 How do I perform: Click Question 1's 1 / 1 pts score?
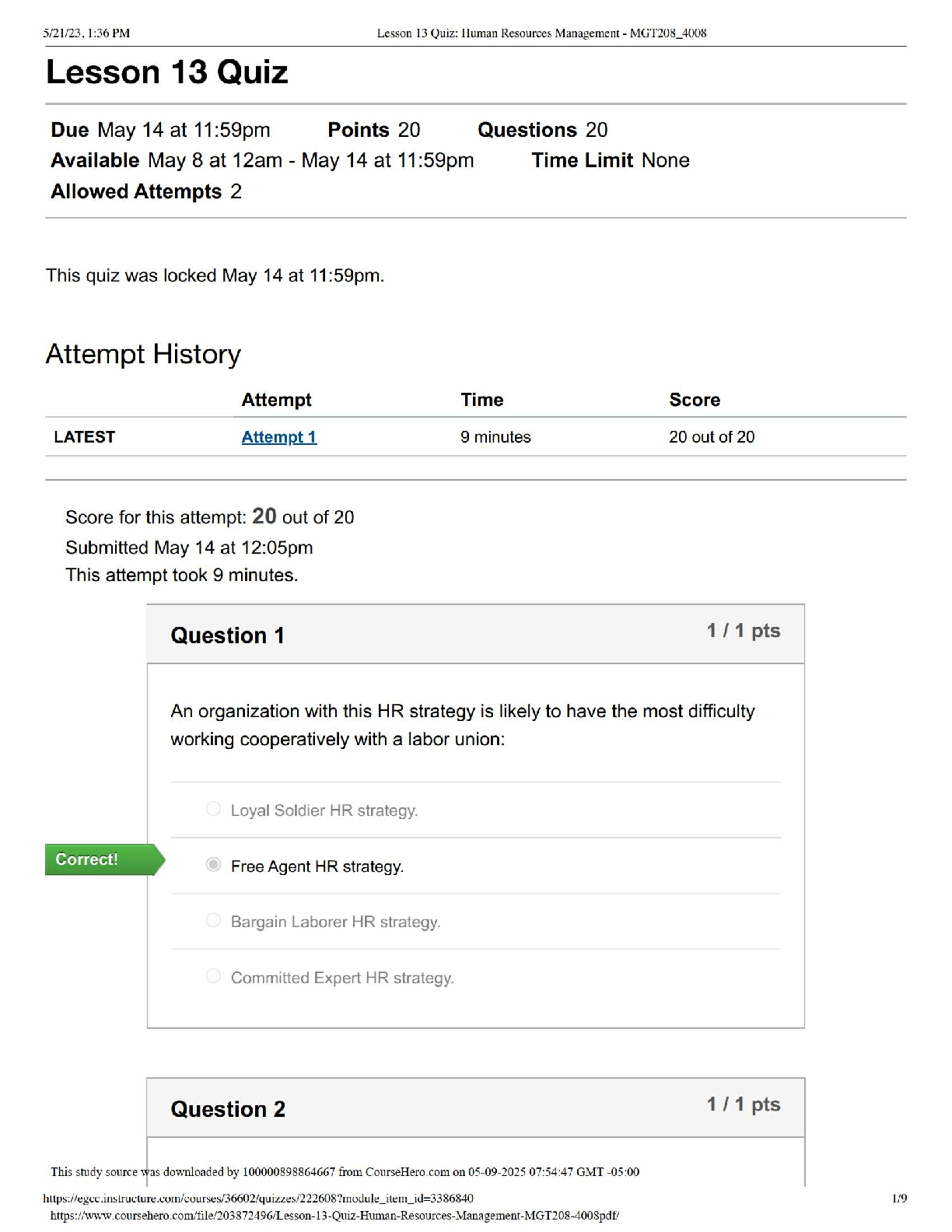(743, 631)
